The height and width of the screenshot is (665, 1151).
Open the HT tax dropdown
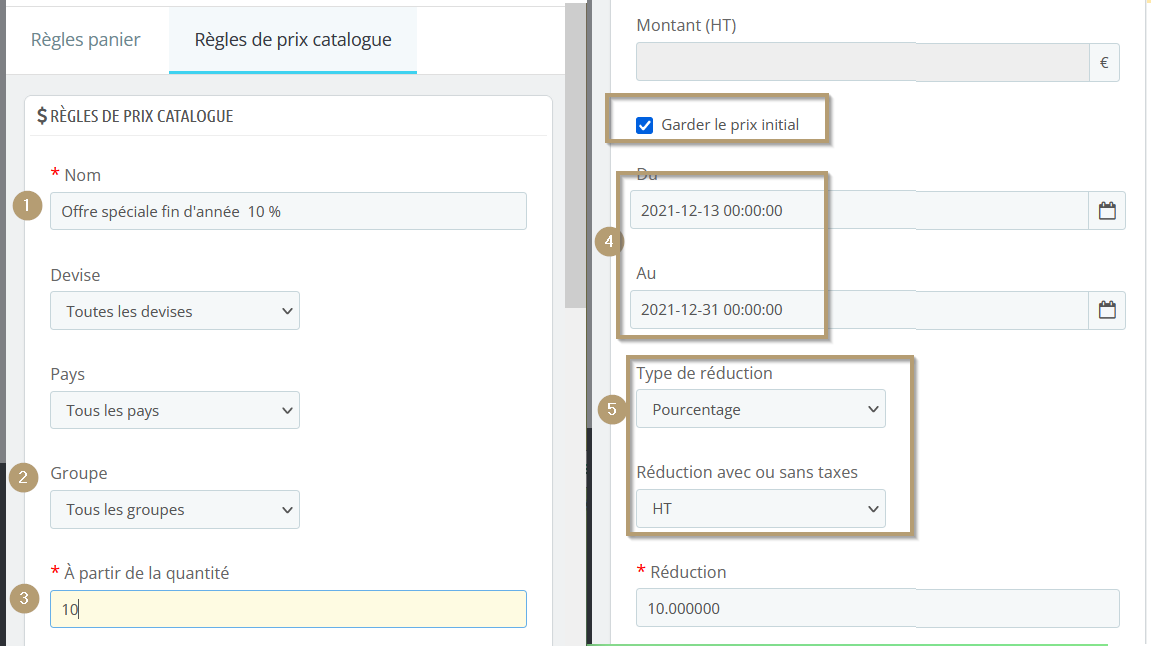click(x=760, y=509)
